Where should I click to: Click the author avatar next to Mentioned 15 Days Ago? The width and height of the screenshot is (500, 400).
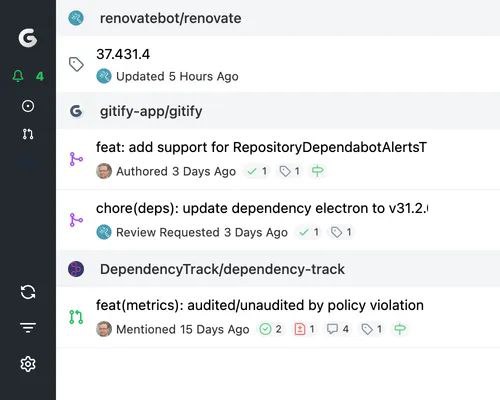[x=104, y=329]
